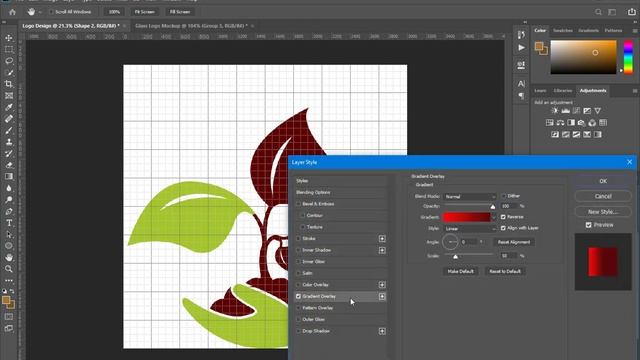This screenshot has width=640, height=360.
Task: Enable the Inner Shadow checkbox
Action: [x=298, y=250]
